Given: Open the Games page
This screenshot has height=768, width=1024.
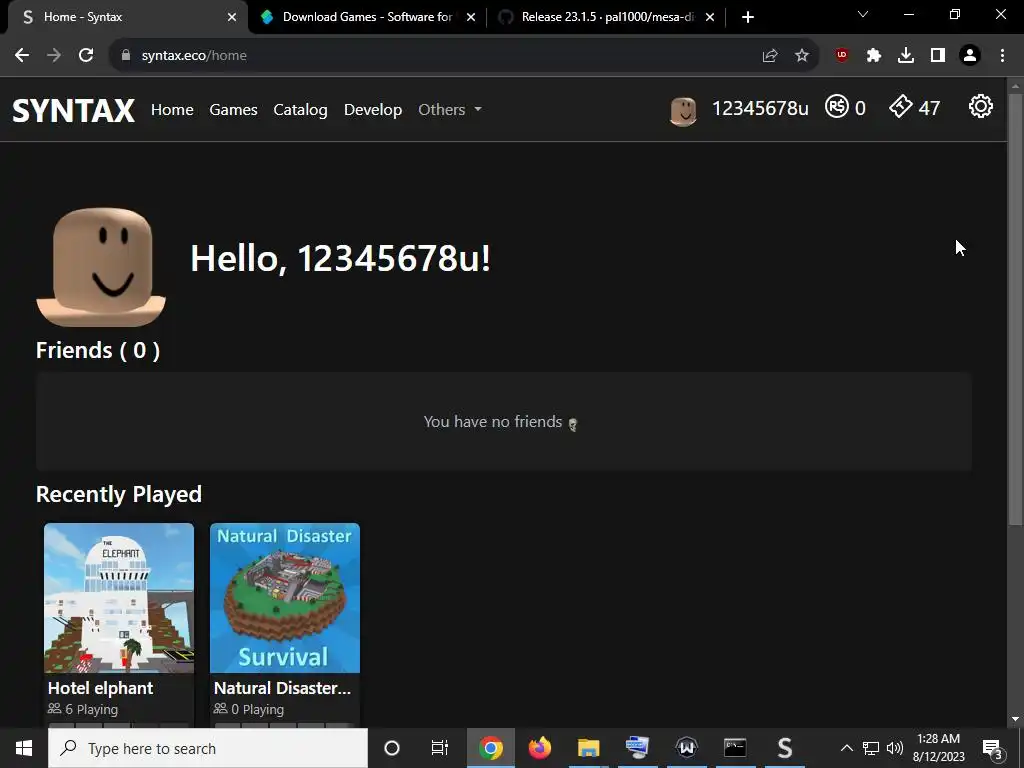Looking at the screenshot, I should point(233,110).
